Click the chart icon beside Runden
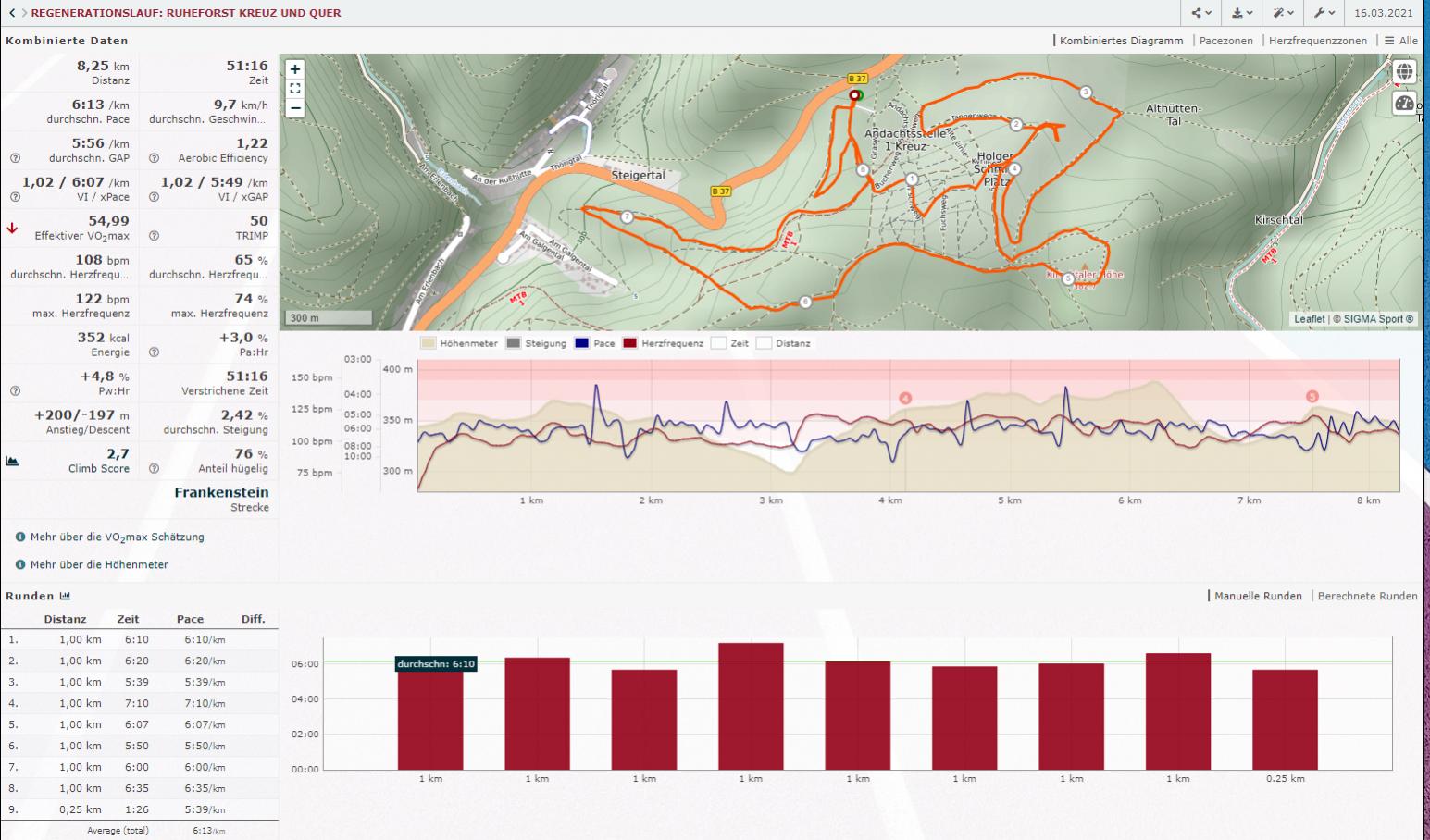The image size is (1430, 840). click(x=65, y=596)
